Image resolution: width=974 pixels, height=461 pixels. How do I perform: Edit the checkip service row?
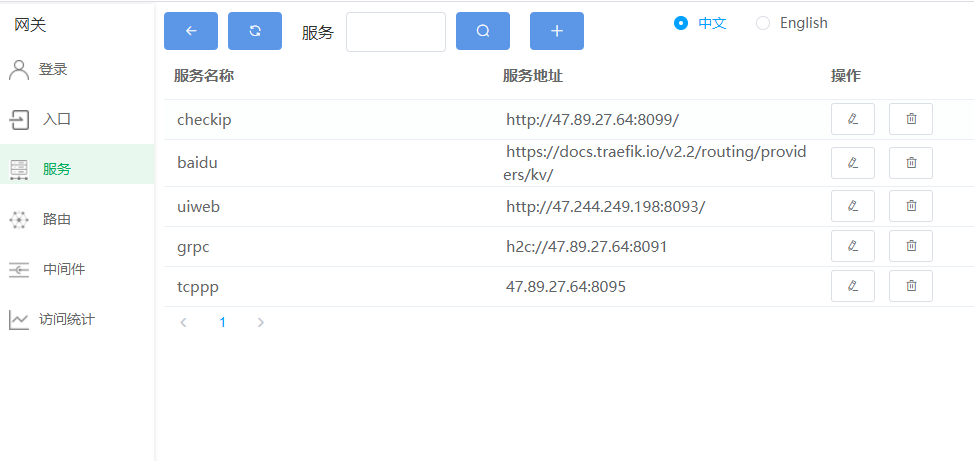coord(852,119)
